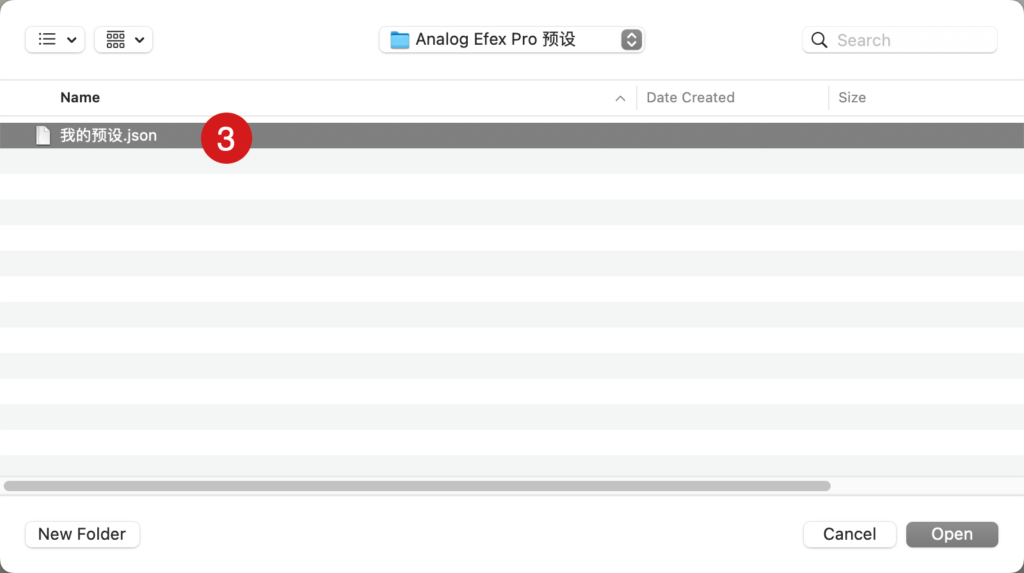Open the Analog Efex Pro 预设 folder popup
This screenshot has width=1024, height=573.
click(511, 40)
